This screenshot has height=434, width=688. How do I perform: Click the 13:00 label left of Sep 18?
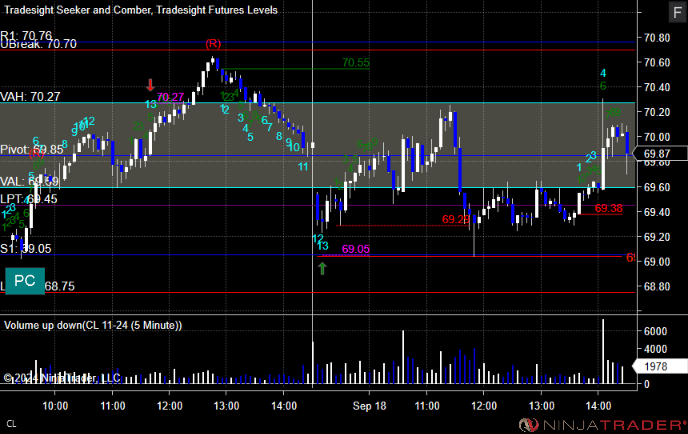click(x=226, y=406)
